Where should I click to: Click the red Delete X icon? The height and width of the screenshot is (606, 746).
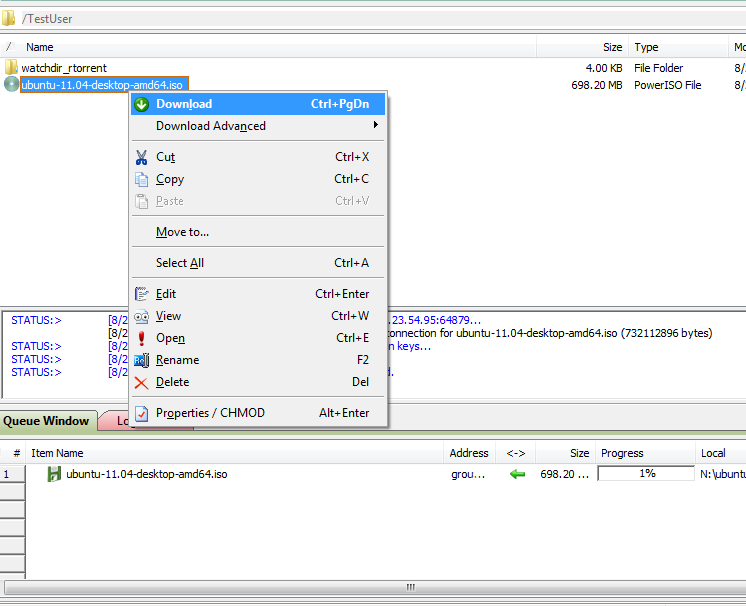141,382
